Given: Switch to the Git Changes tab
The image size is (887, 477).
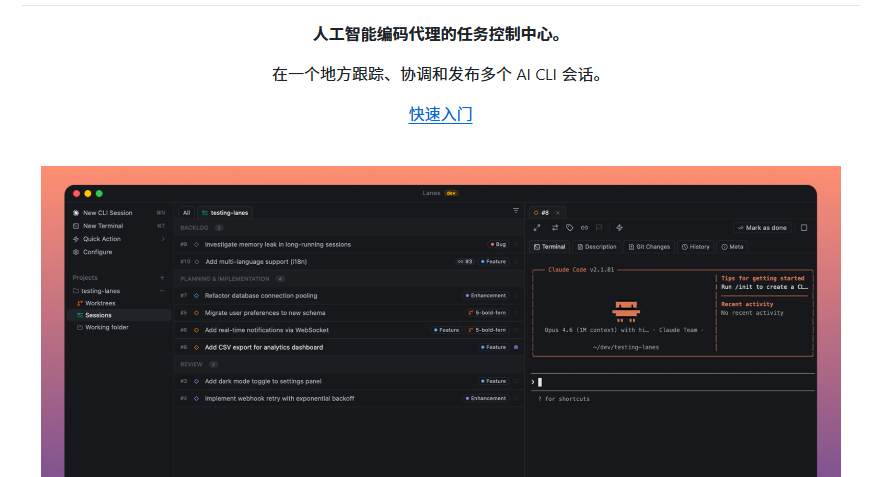Looking at the screenshot, I should click(649, 247).
